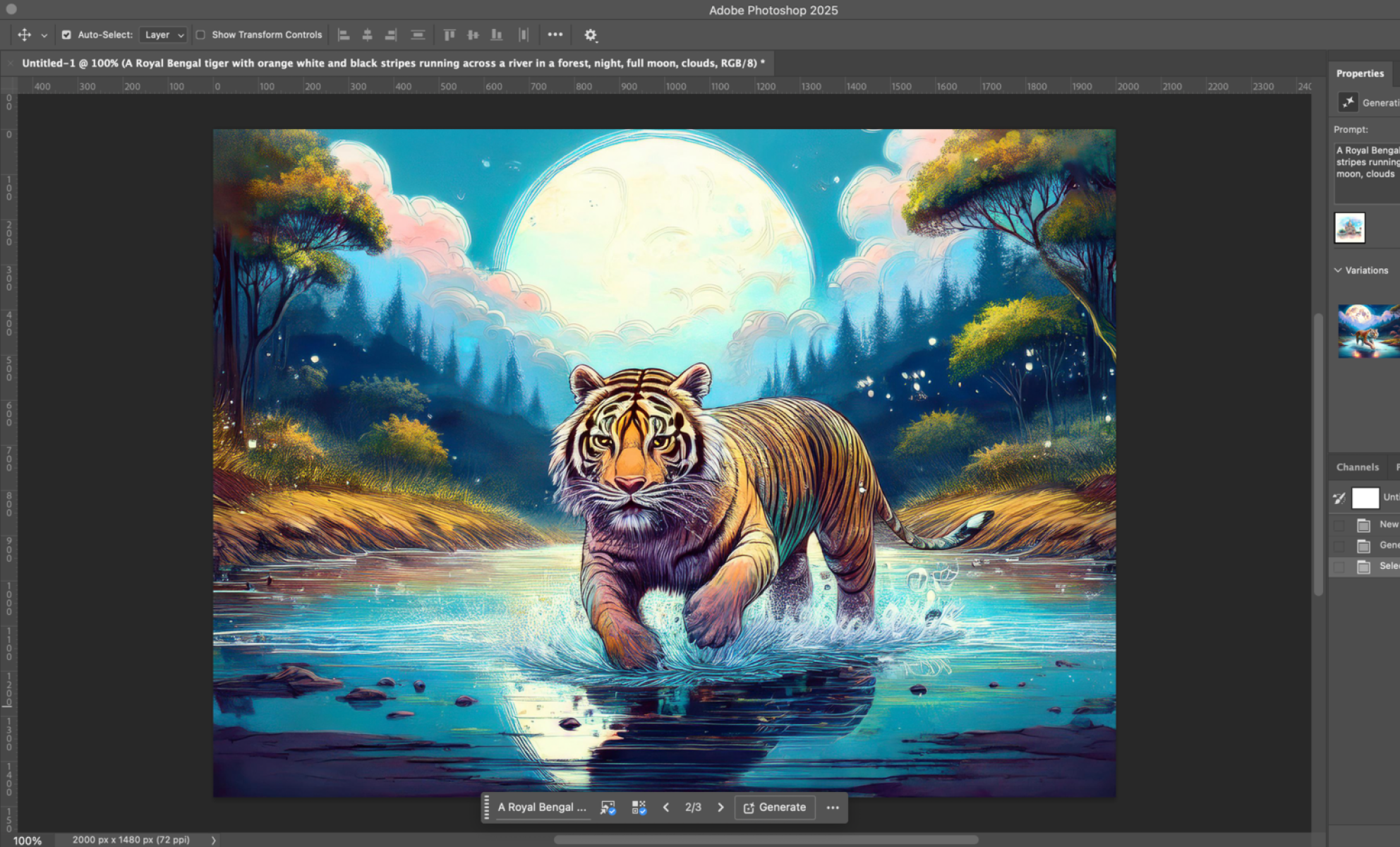Click Align top edges icon
The width and height of the screenshot is (1400, 847).
coord(449,35)
